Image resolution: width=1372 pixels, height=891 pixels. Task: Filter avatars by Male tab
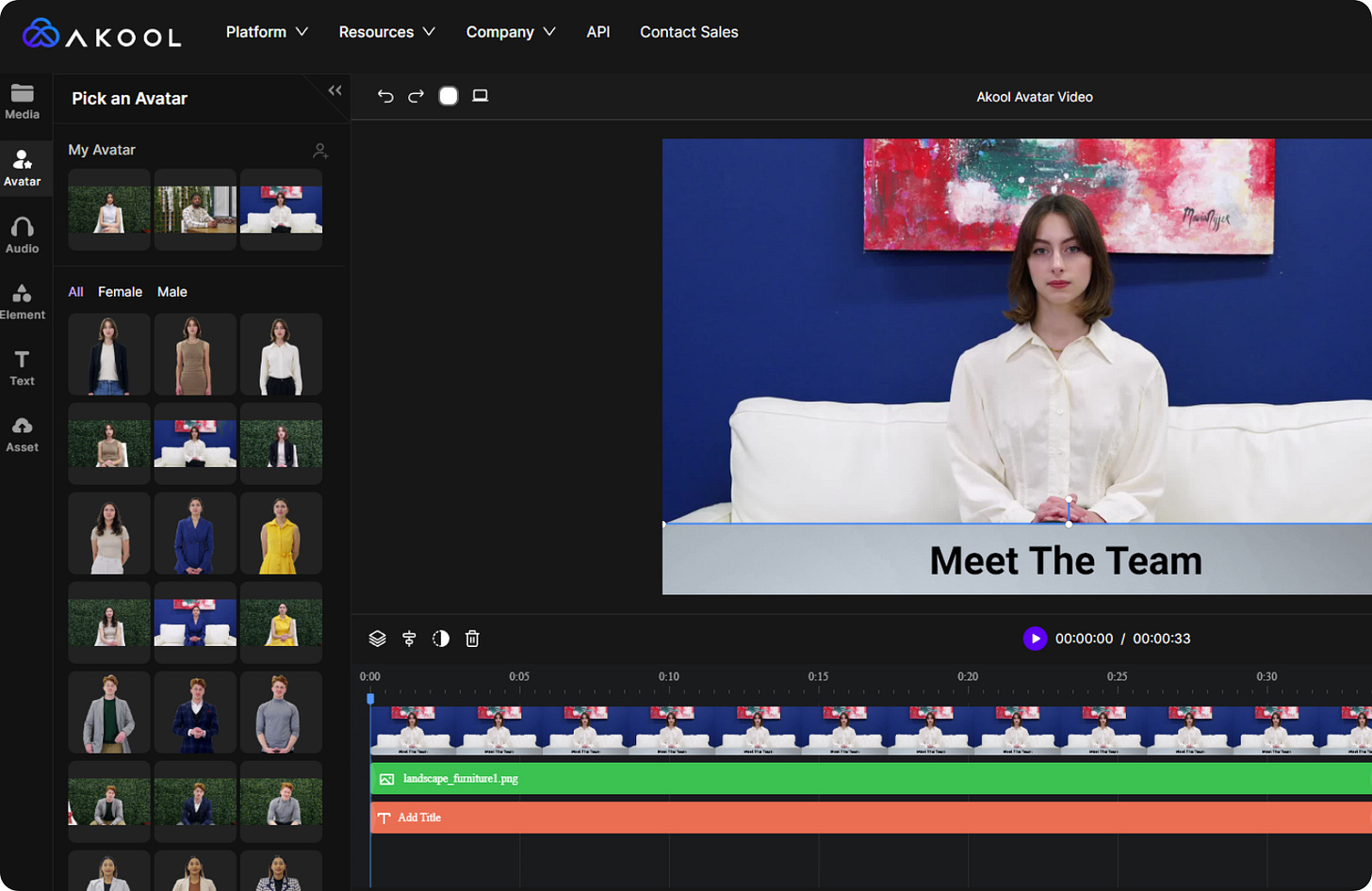pos(172,292)
